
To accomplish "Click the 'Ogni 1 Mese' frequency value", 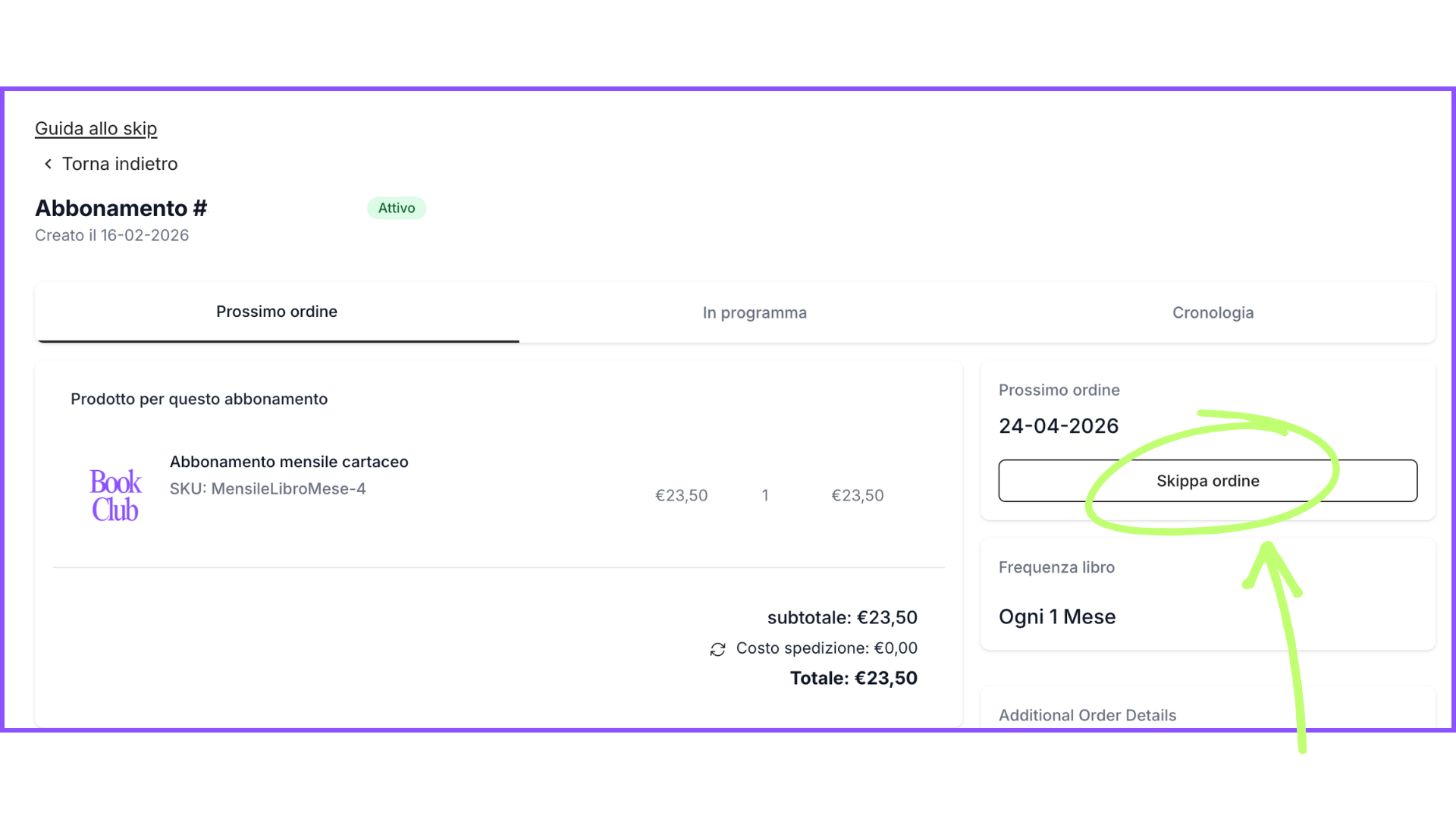I will point(1057,617).
